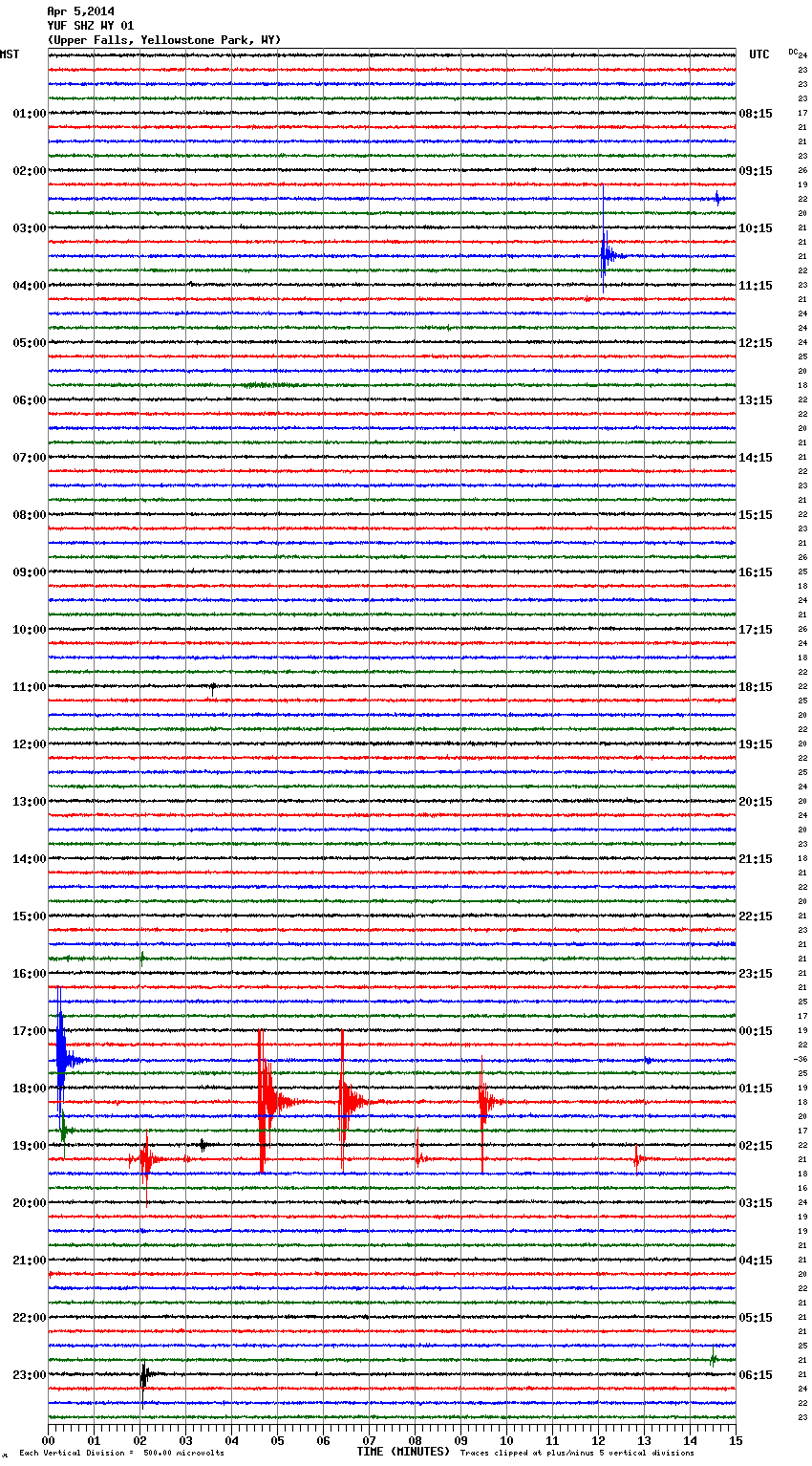Screen dimensions: 812x1466
Task: Click the DC column header at top right
Action: [793, 52]
